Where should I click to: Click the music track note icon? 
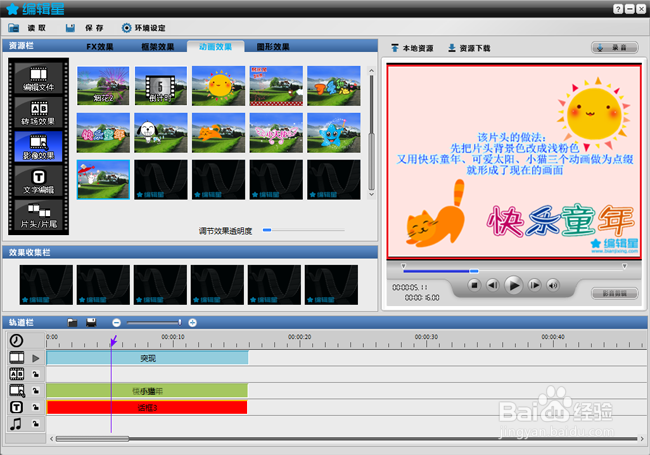[x=16, y=424]
